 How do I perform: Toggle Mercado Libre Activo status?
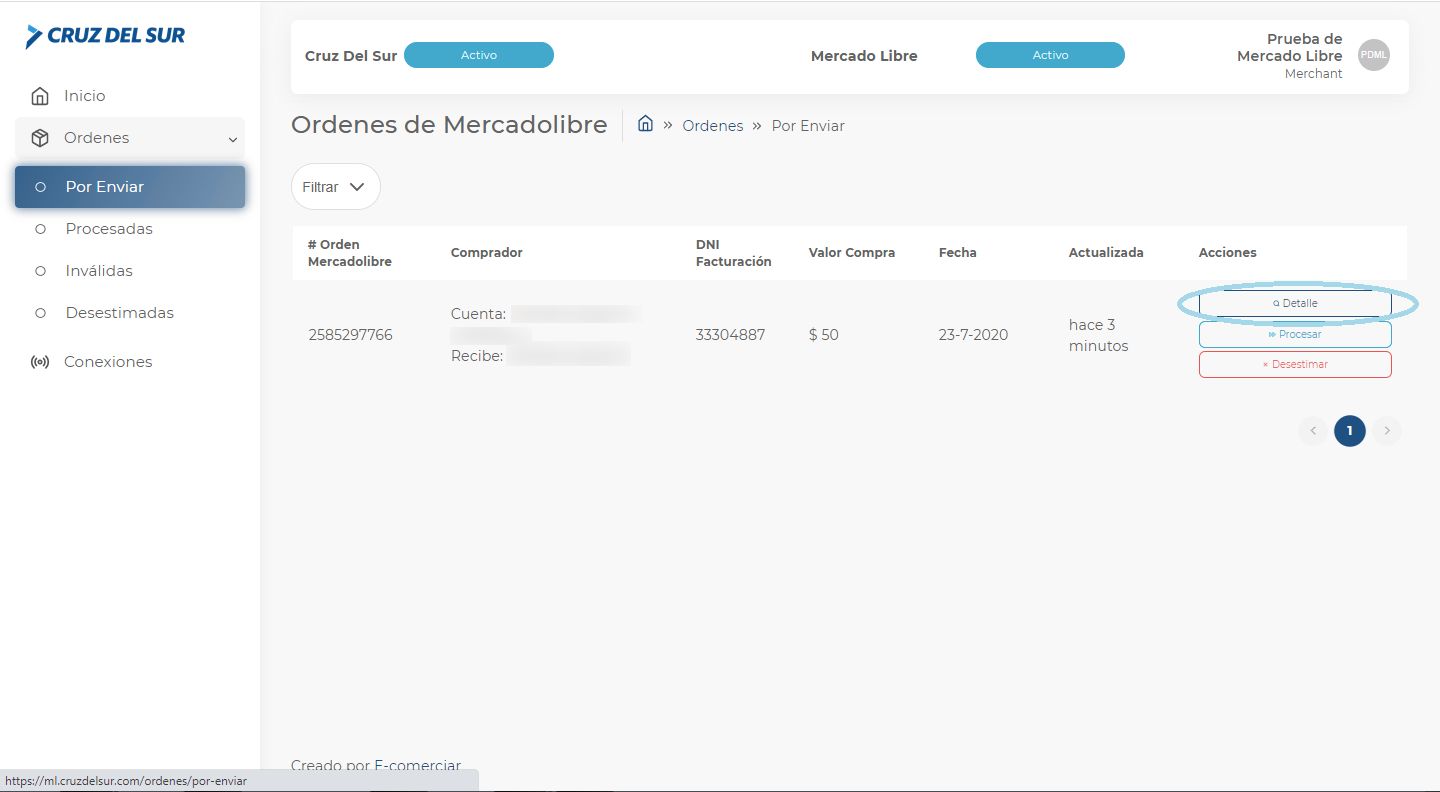[x=1049, y=55]
